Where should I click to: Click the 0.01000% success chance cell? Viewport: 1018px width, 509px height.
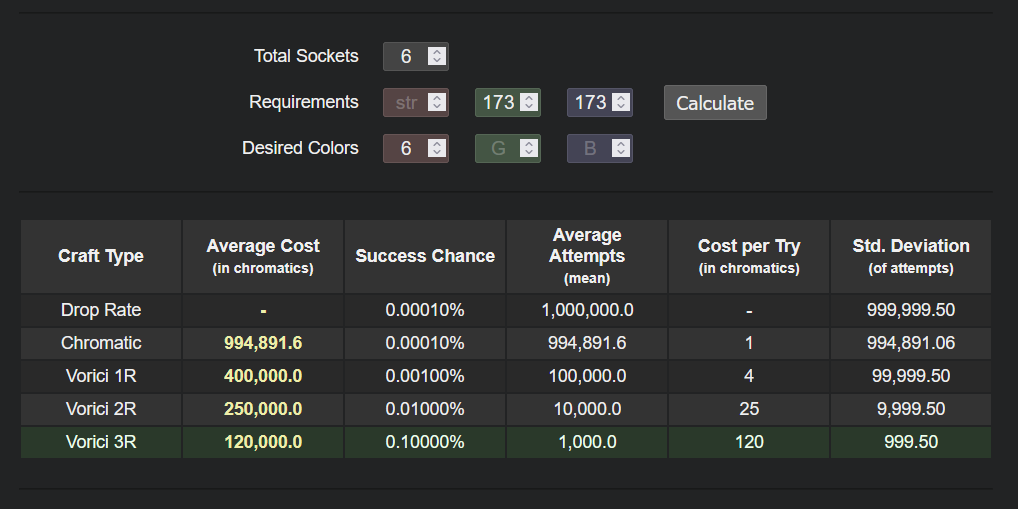tap(425, 410)
